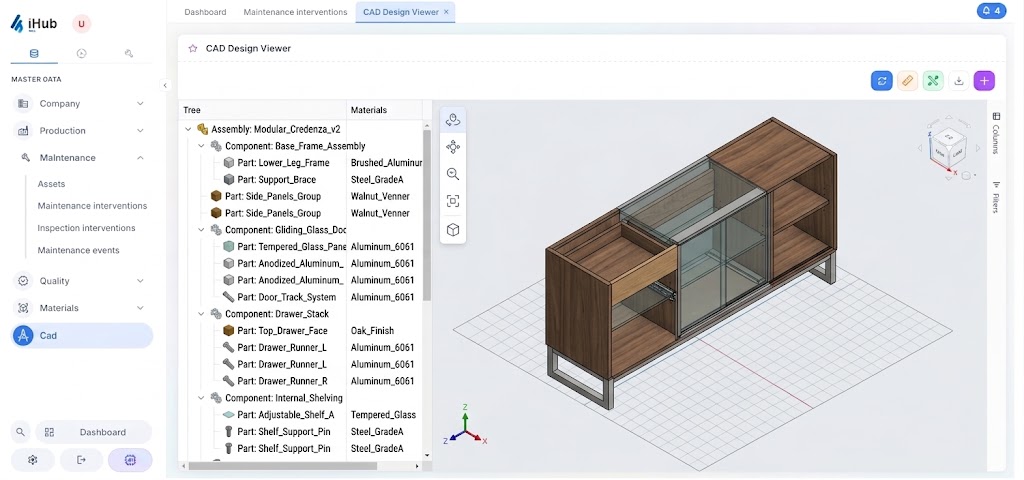Select the zoom magnifier tool

click(453, 174)
